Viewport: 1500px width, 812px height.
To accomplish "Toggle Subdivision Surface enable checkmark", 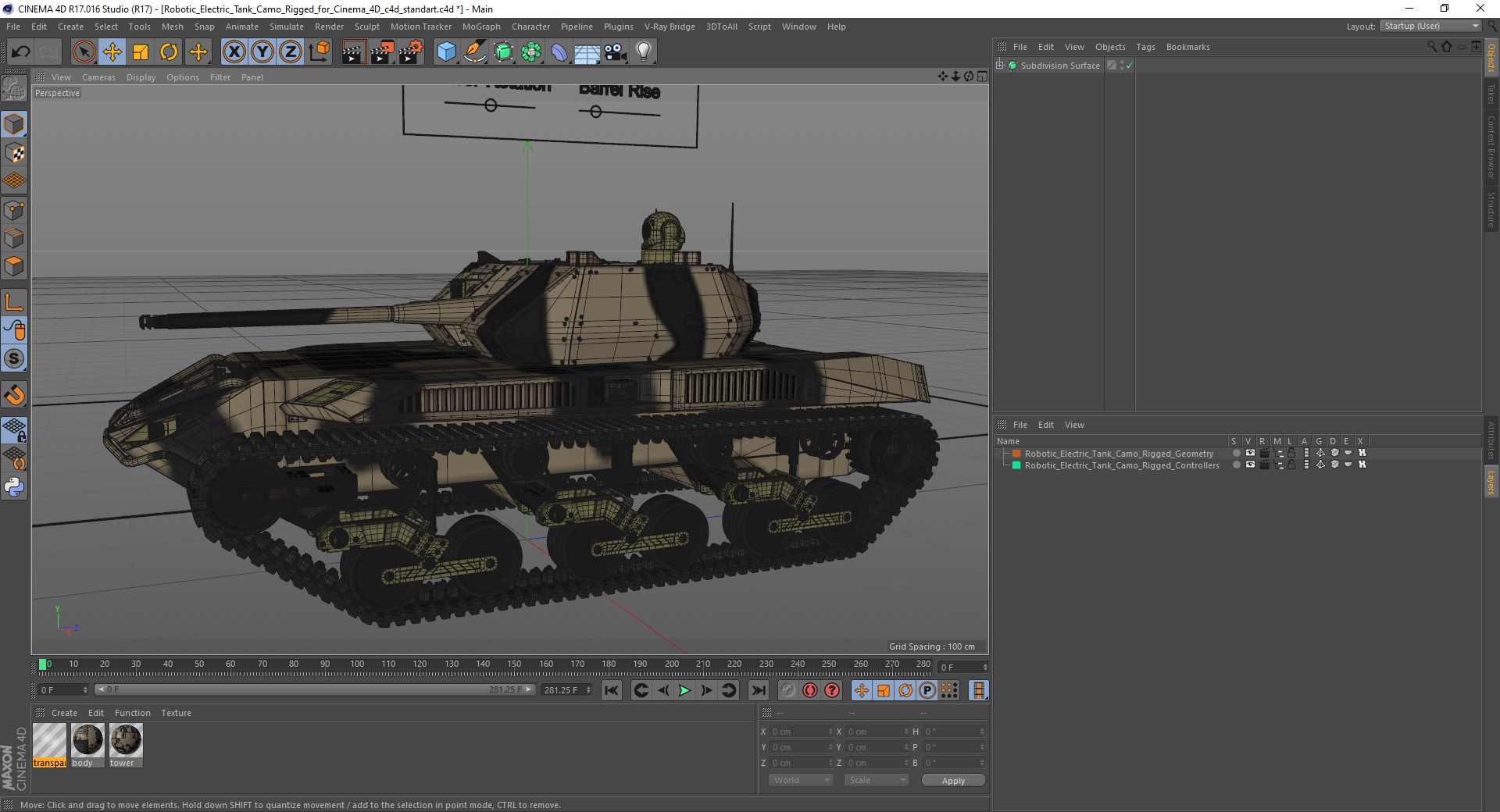I will click(1129, 66).
